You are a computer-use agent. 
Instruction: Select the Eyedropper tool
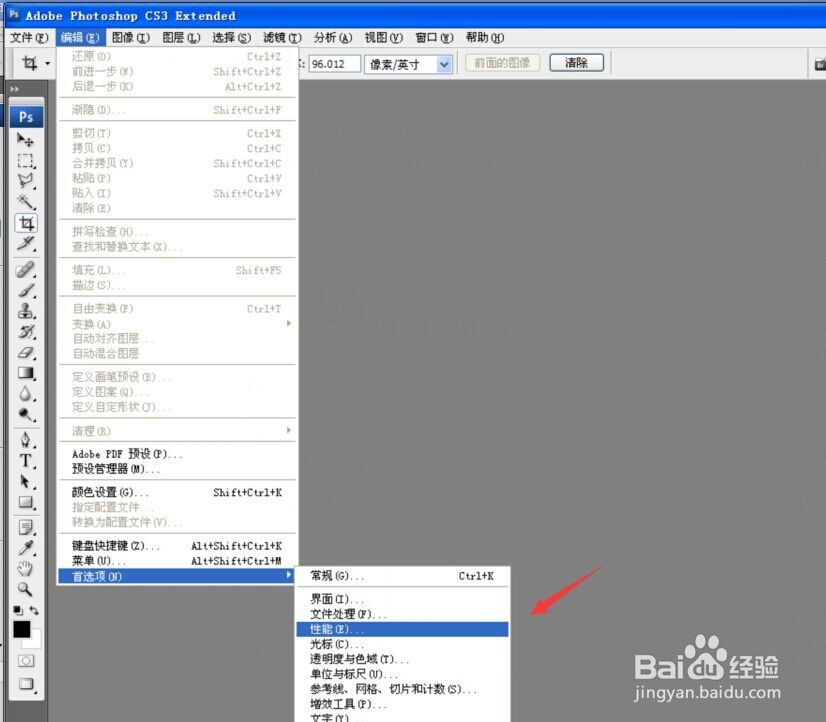[x=25, y=548]
